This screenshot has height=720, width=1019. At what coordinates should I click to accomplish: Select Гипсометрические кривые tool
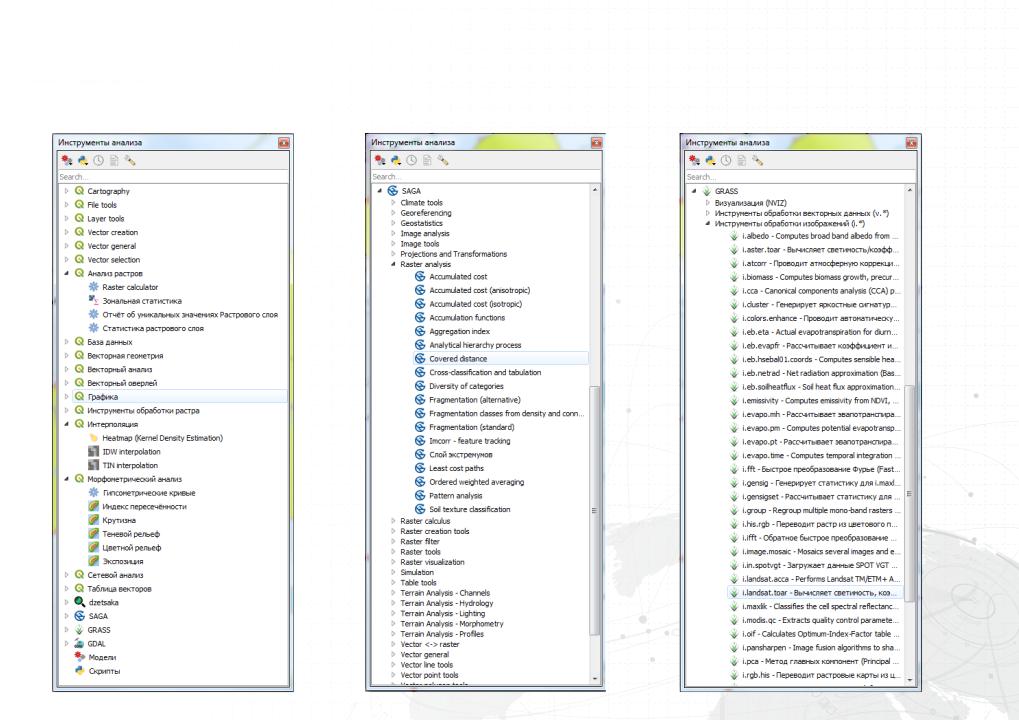[149, 493]
